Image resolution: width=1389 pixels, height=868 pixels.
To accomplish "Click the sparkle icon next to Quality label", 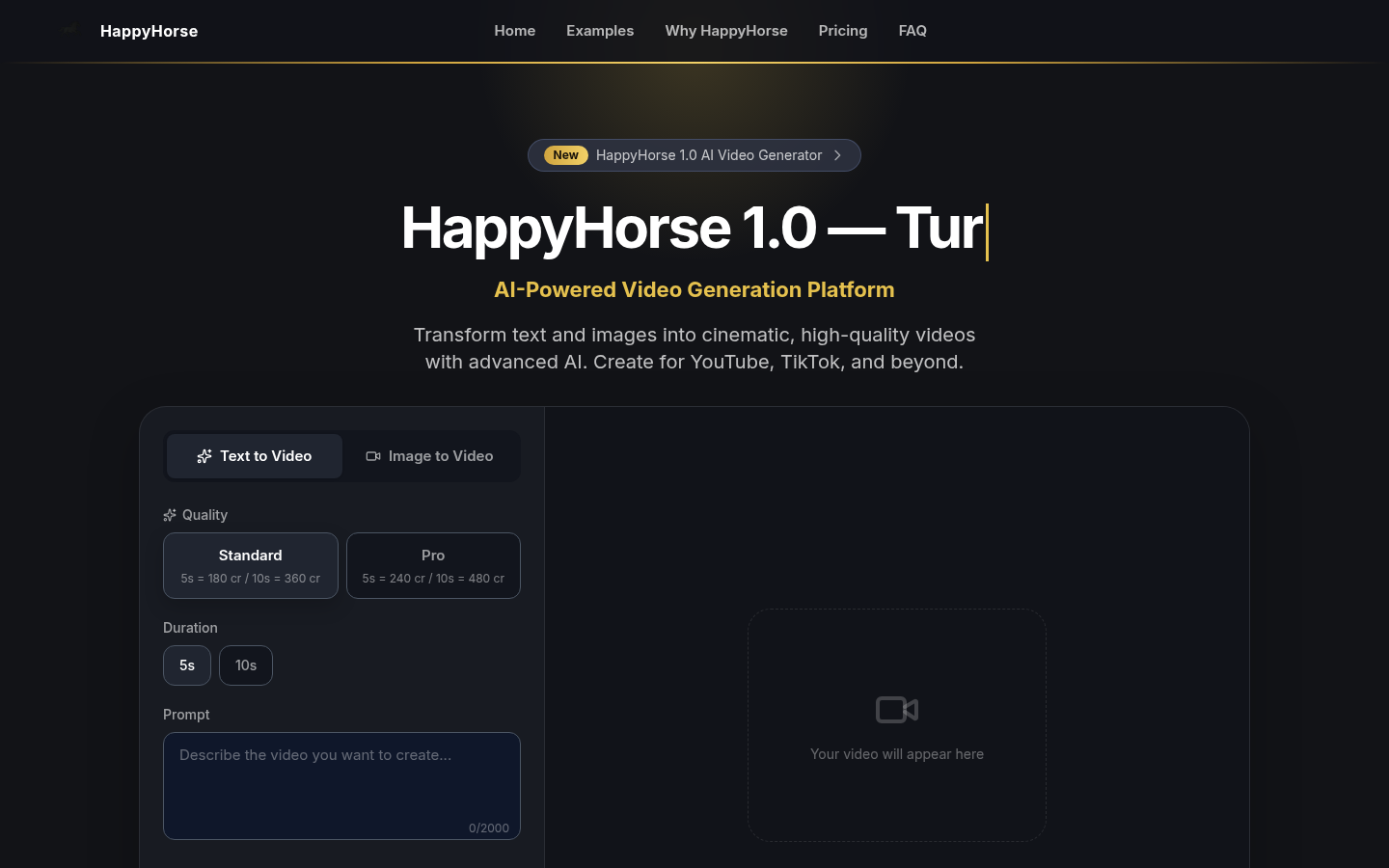I will point(170,514).
